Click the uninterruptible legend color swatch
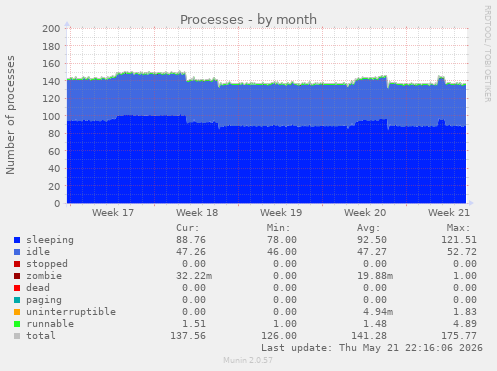Image resolution: width=497 pixels, height=371 pixels. (17, 312)
